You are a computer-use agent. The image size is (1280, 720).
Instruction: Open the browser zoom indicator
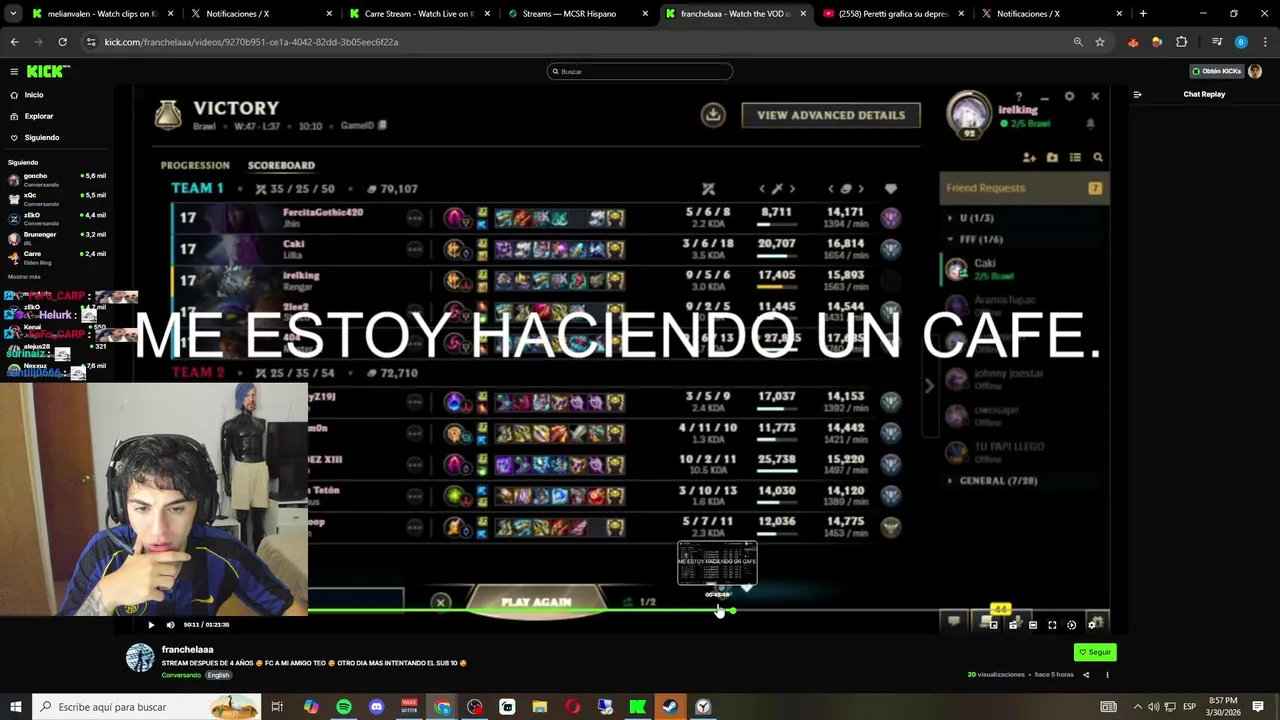pyautogui.click(x=1078, y=42)
